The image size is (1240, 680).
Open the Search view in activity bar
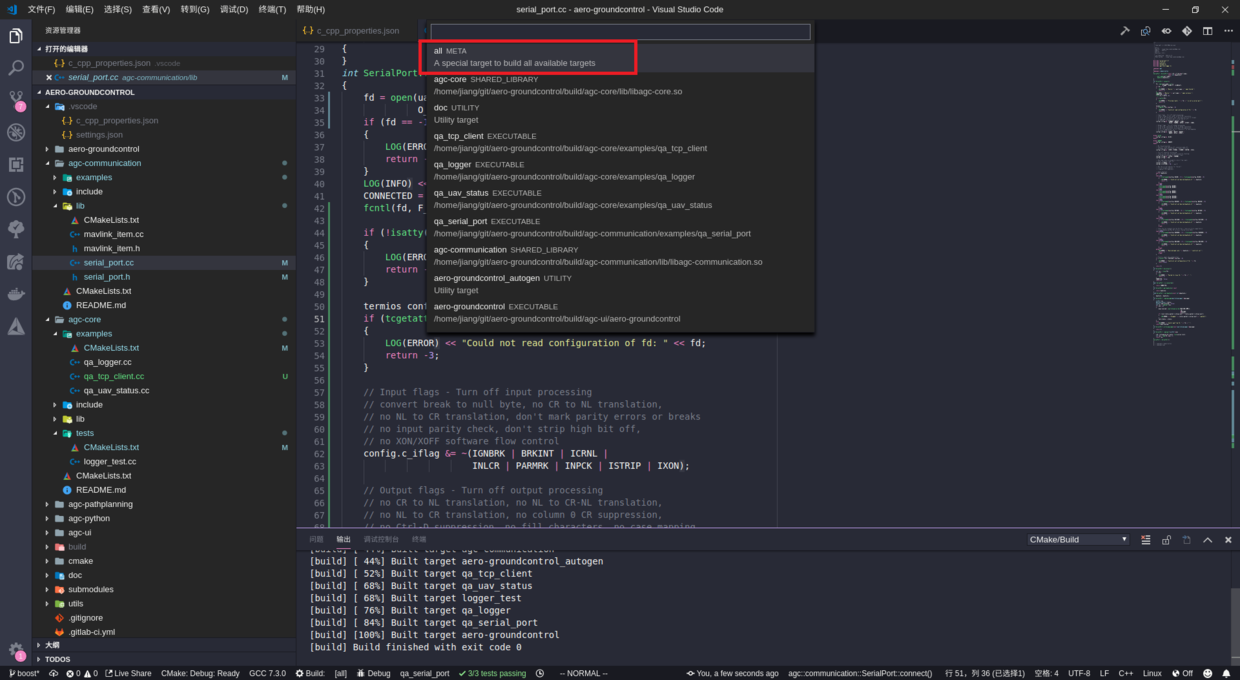(16, 68)
